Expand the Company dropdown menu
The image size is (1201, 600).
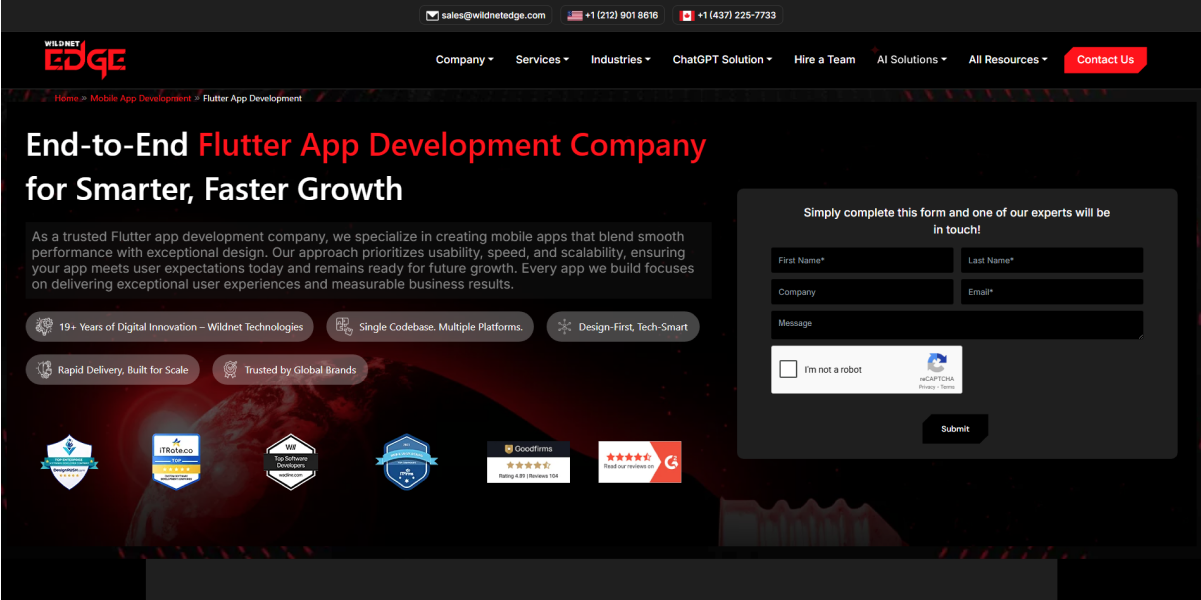pyautogui.click(x=464, y=60)
